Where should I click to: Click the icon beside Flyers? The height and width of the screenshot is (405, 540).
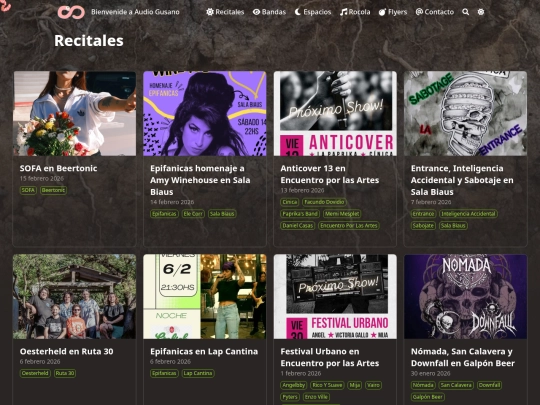tap(382, 12)
